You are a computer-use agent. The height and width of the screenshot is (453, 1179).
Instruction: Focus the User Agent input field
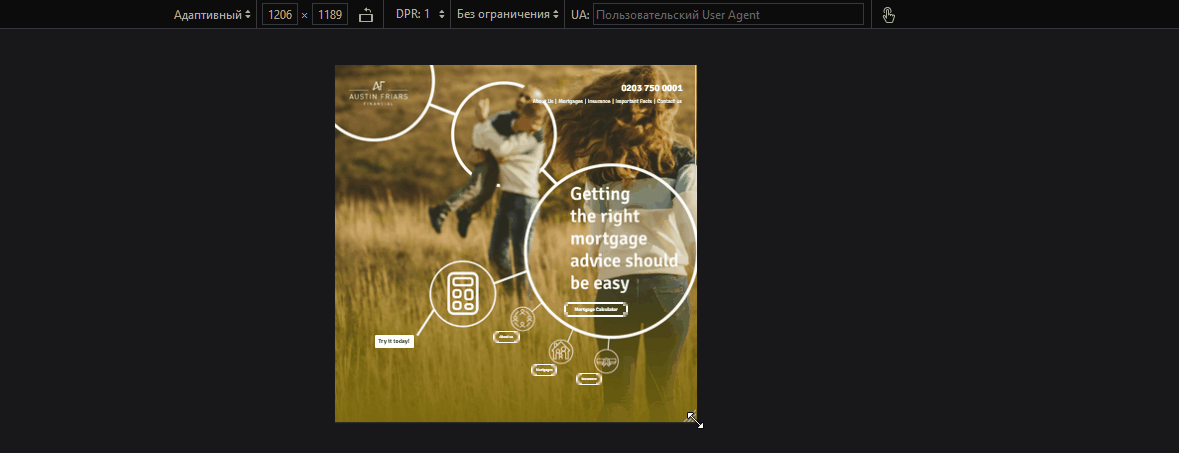click(727, 14)
